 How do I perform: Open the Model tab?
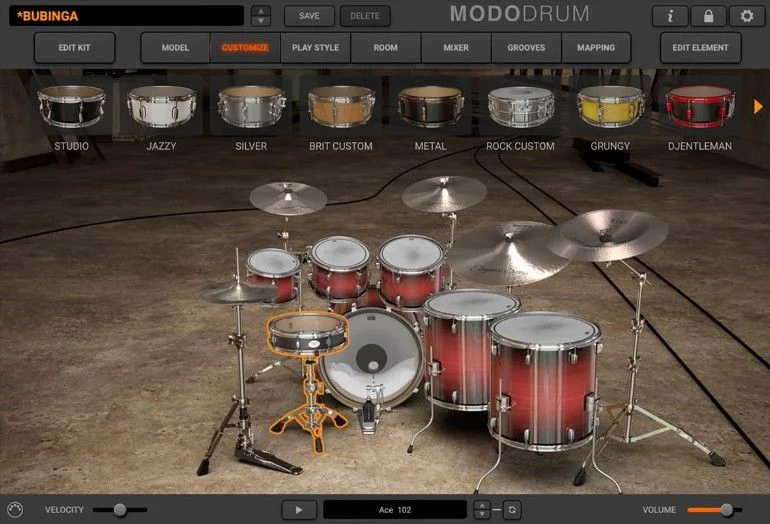[175, 48]
